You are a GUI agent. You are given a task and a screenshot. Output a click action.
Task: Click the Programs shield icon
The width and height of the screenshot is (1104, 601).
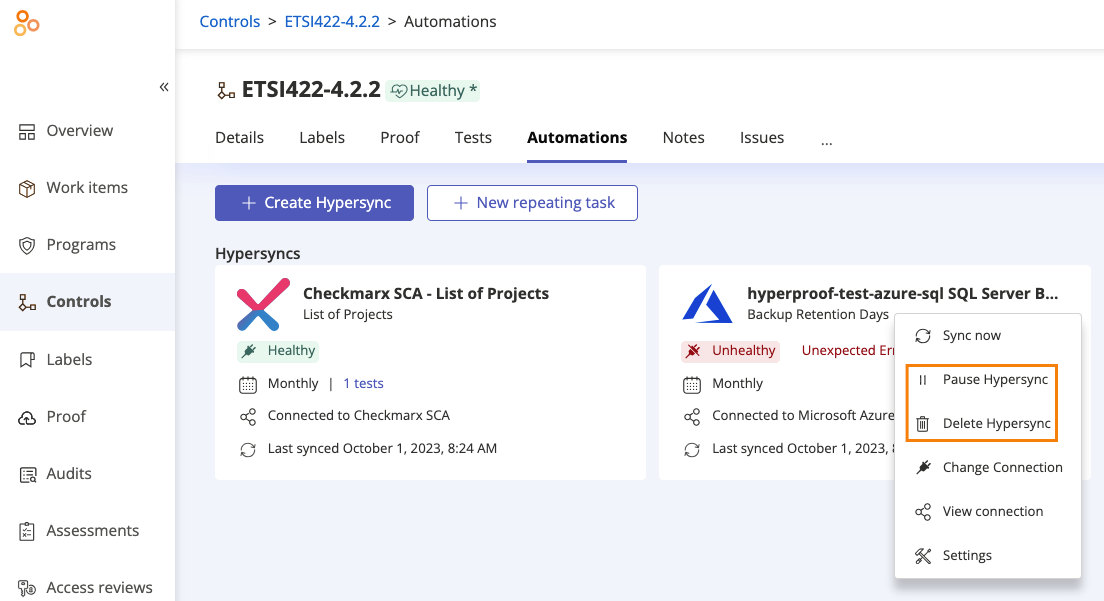(x=27, y=246)
